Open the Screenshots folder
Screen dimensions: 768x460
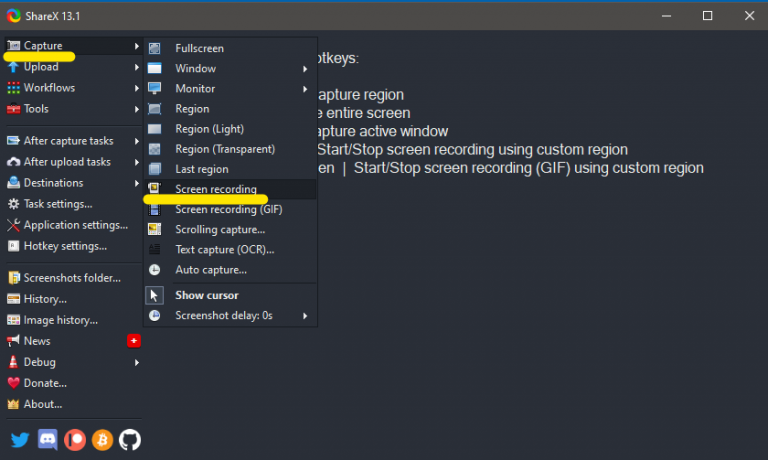click(x=72, y=278)
